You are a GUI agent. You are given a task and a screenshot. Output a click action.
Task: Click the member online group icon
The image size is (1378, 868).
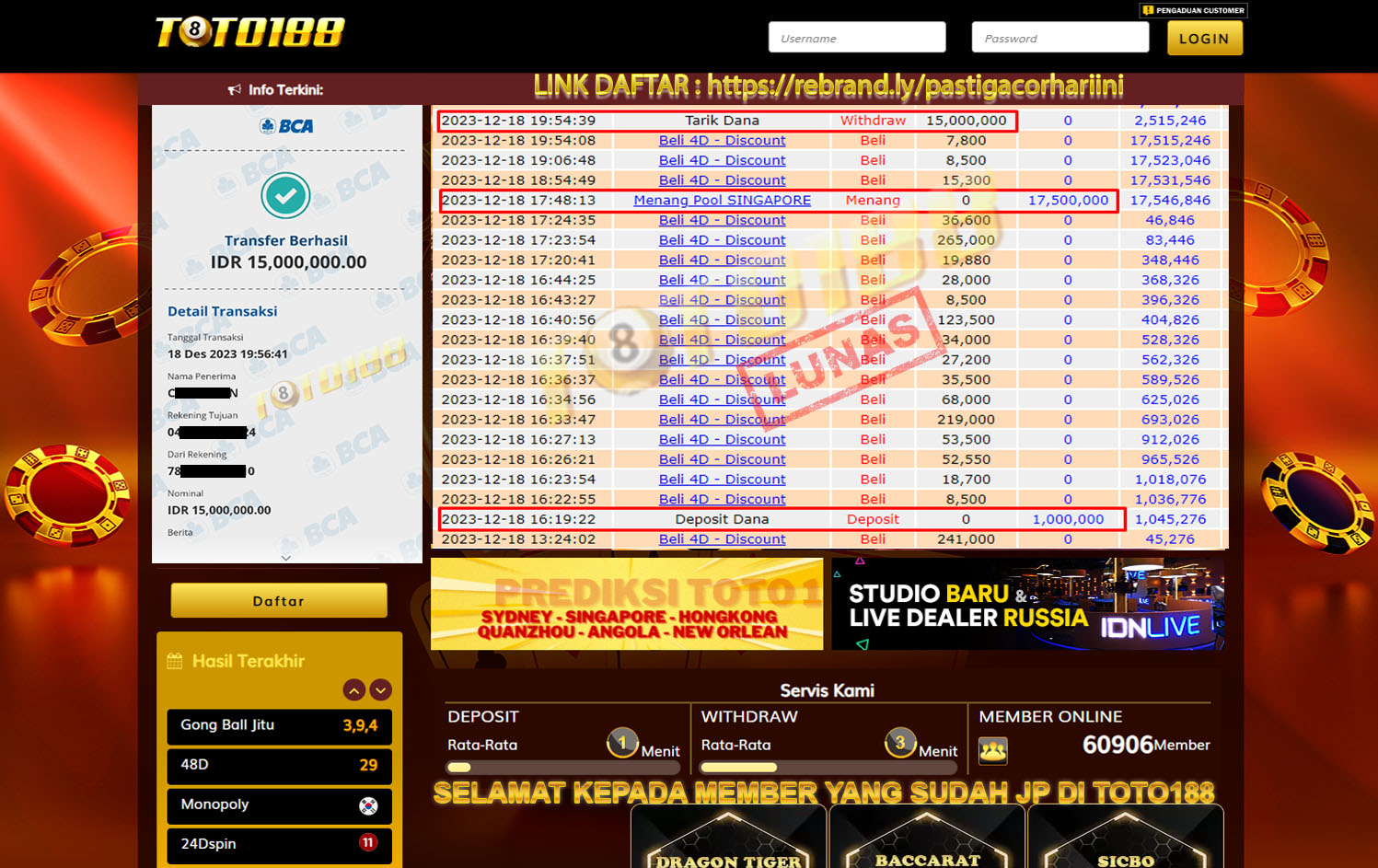993,751
